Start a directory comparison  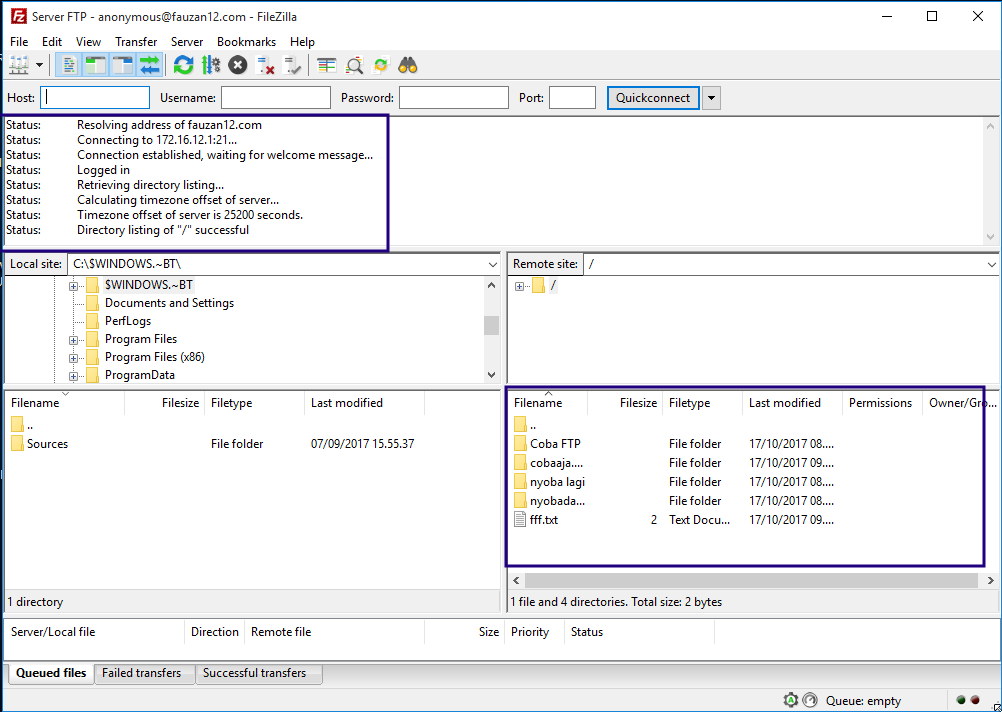click(354, 64)
